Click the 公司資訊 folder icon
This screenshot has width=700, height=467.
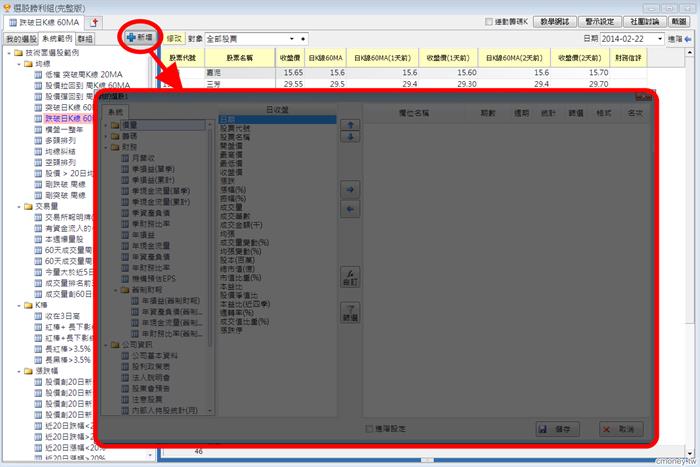115,345
